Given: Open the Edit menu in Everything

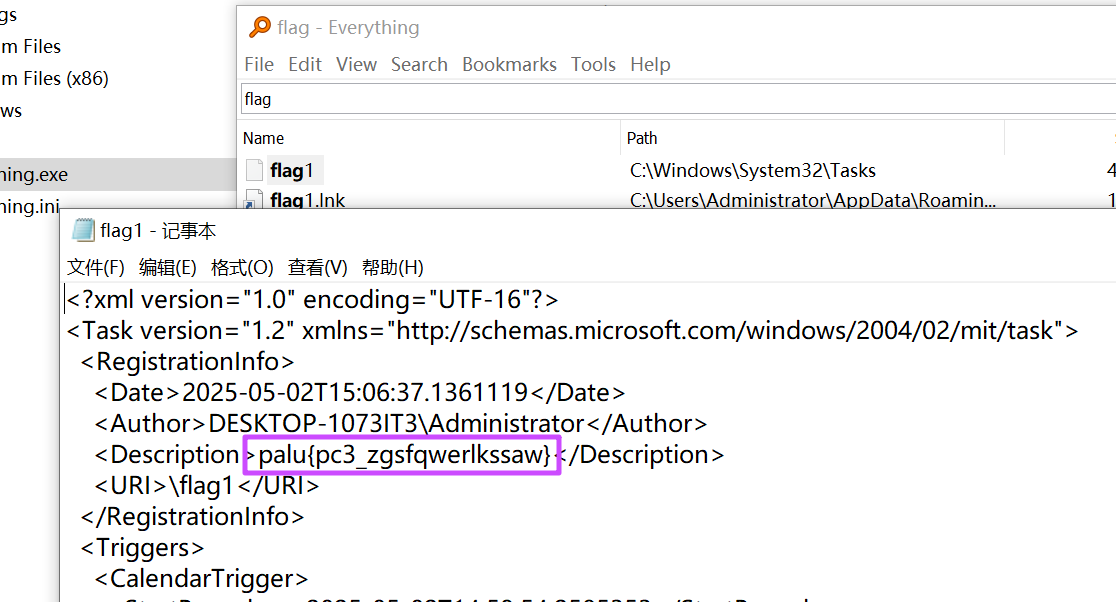Looking at the screenshot, I should click(305, 64).
